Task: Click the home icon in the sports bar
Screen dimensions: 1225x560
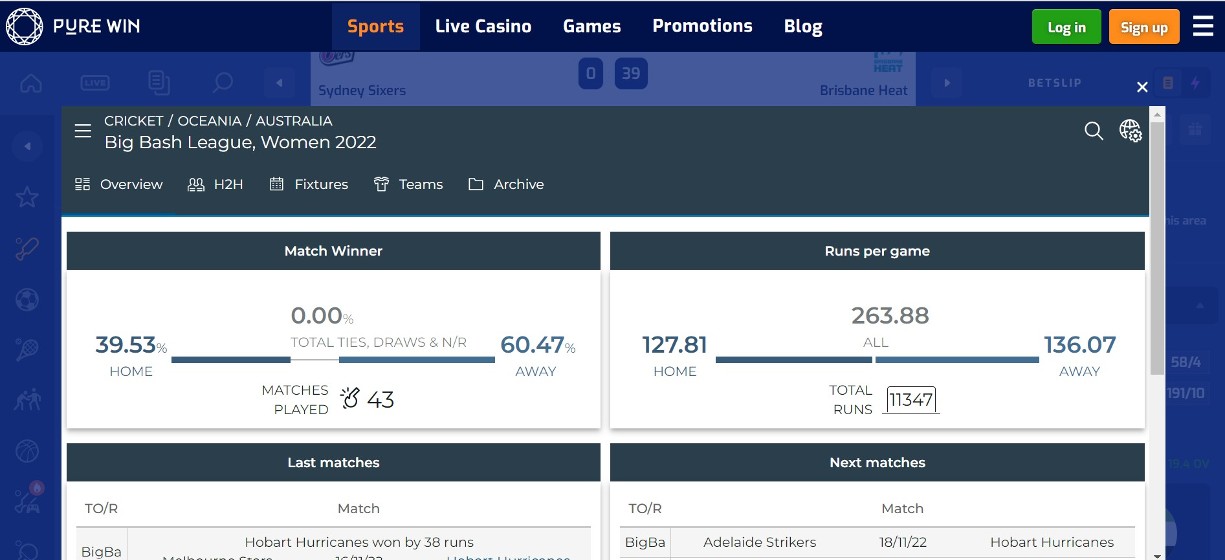Action: tap(31, 83)
